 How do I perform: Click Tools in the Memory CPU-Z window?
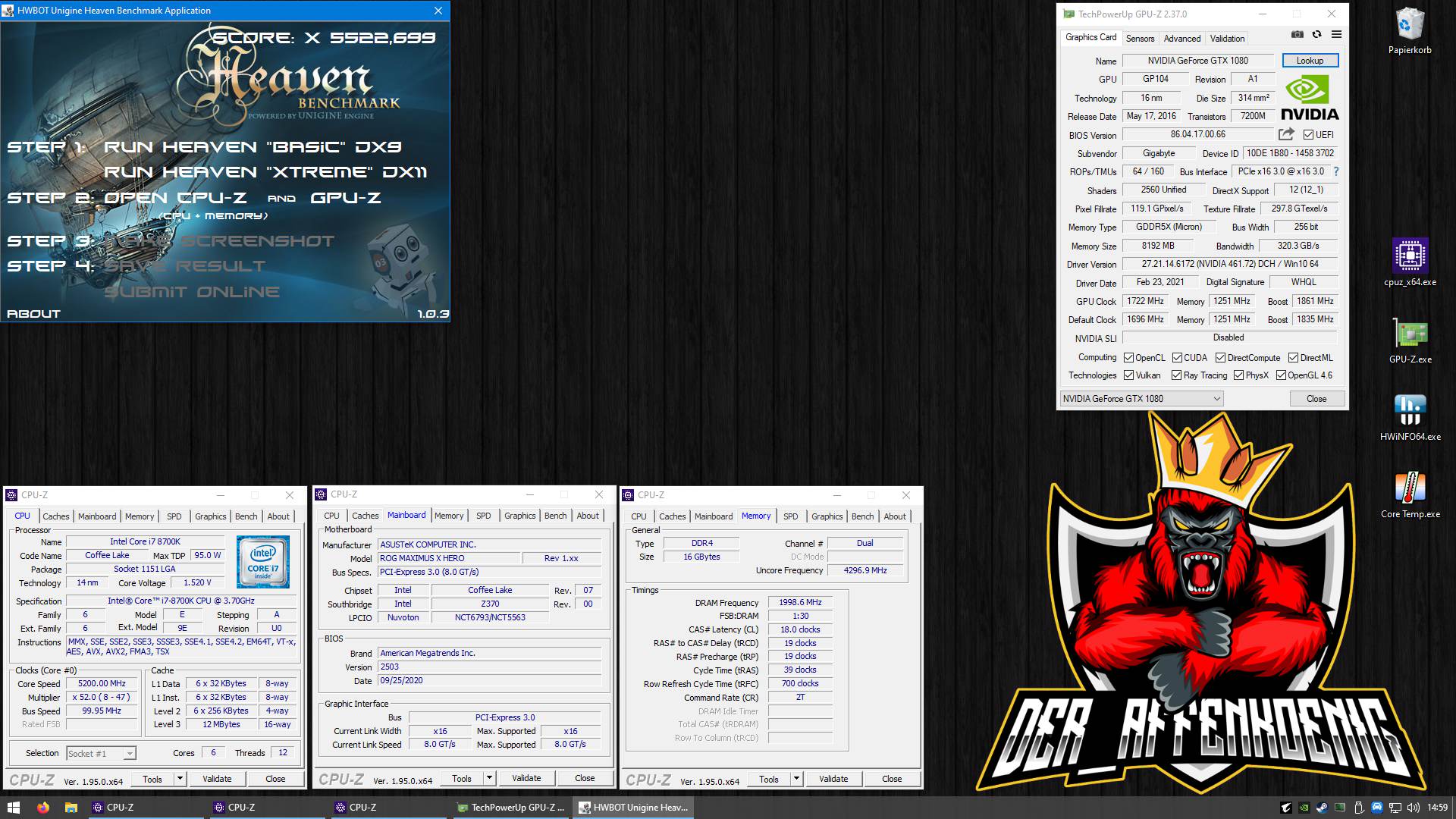click(x=769, y=779)
